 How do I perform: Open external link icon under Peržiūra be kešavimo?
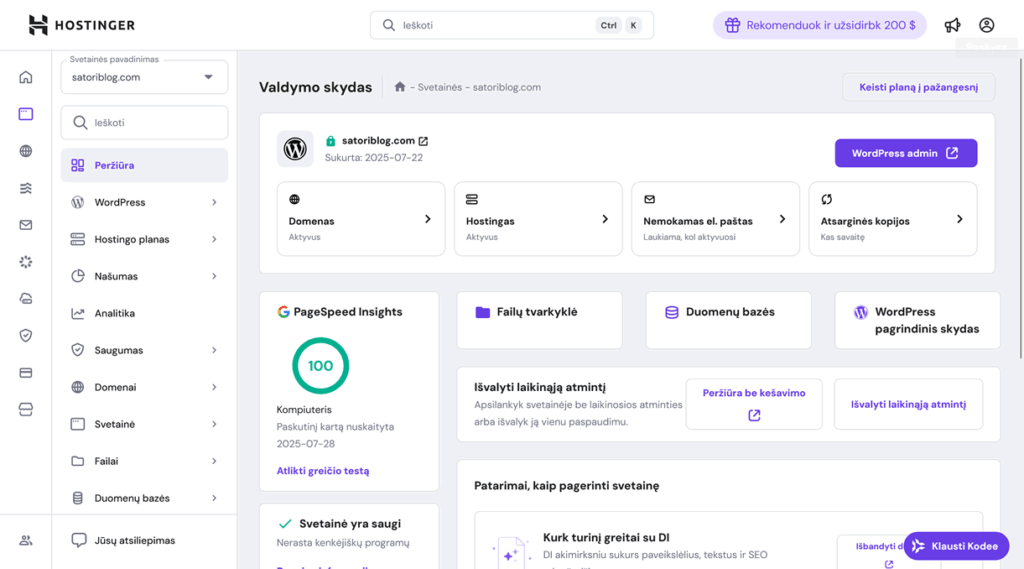coord(754,415)
